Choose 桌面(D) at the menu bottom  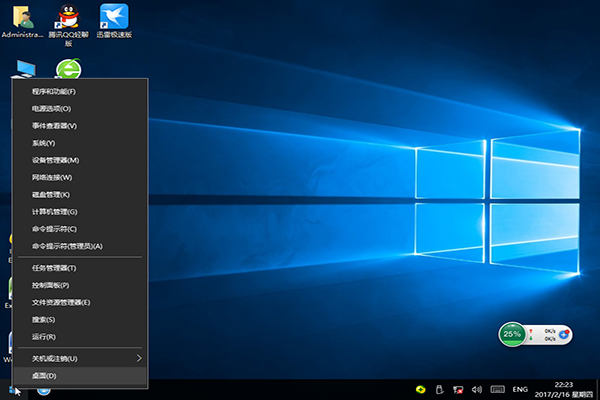[44, 375]
